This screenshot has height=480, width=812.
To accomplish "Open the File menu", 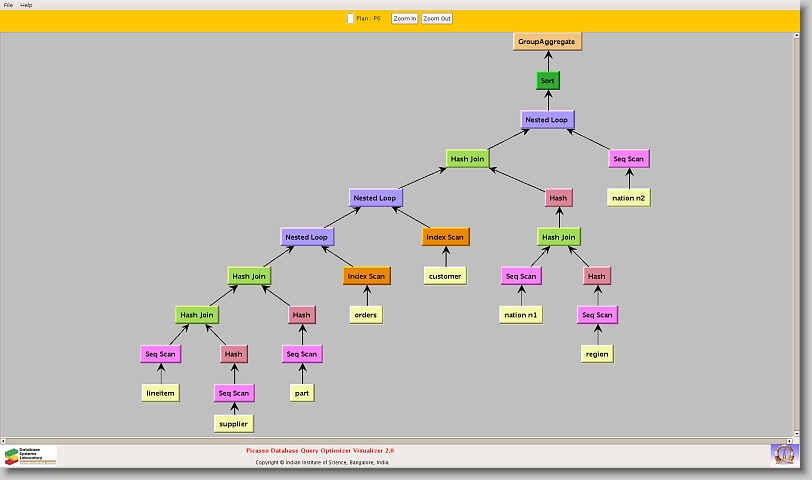I will coord(8,5).
